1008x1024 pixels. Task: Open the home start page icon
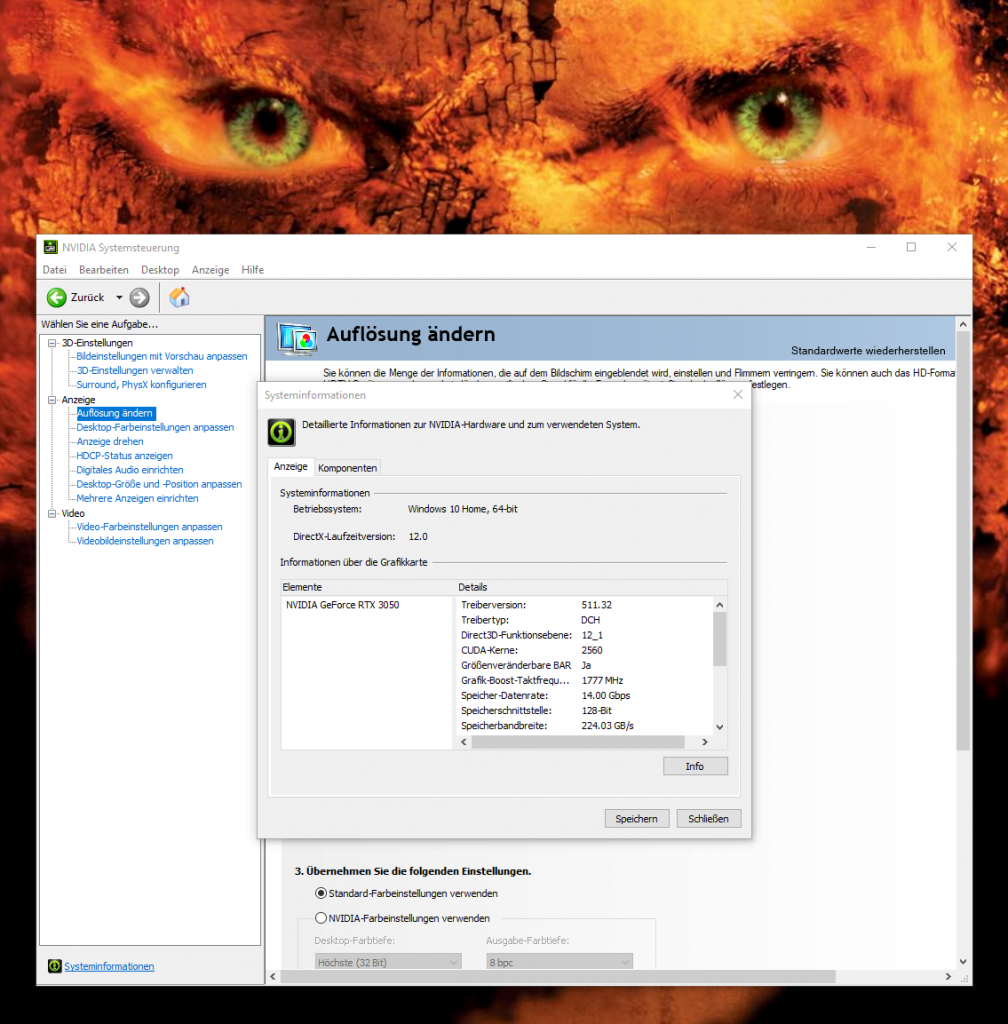pyautogui.click(x=179, y=297)
